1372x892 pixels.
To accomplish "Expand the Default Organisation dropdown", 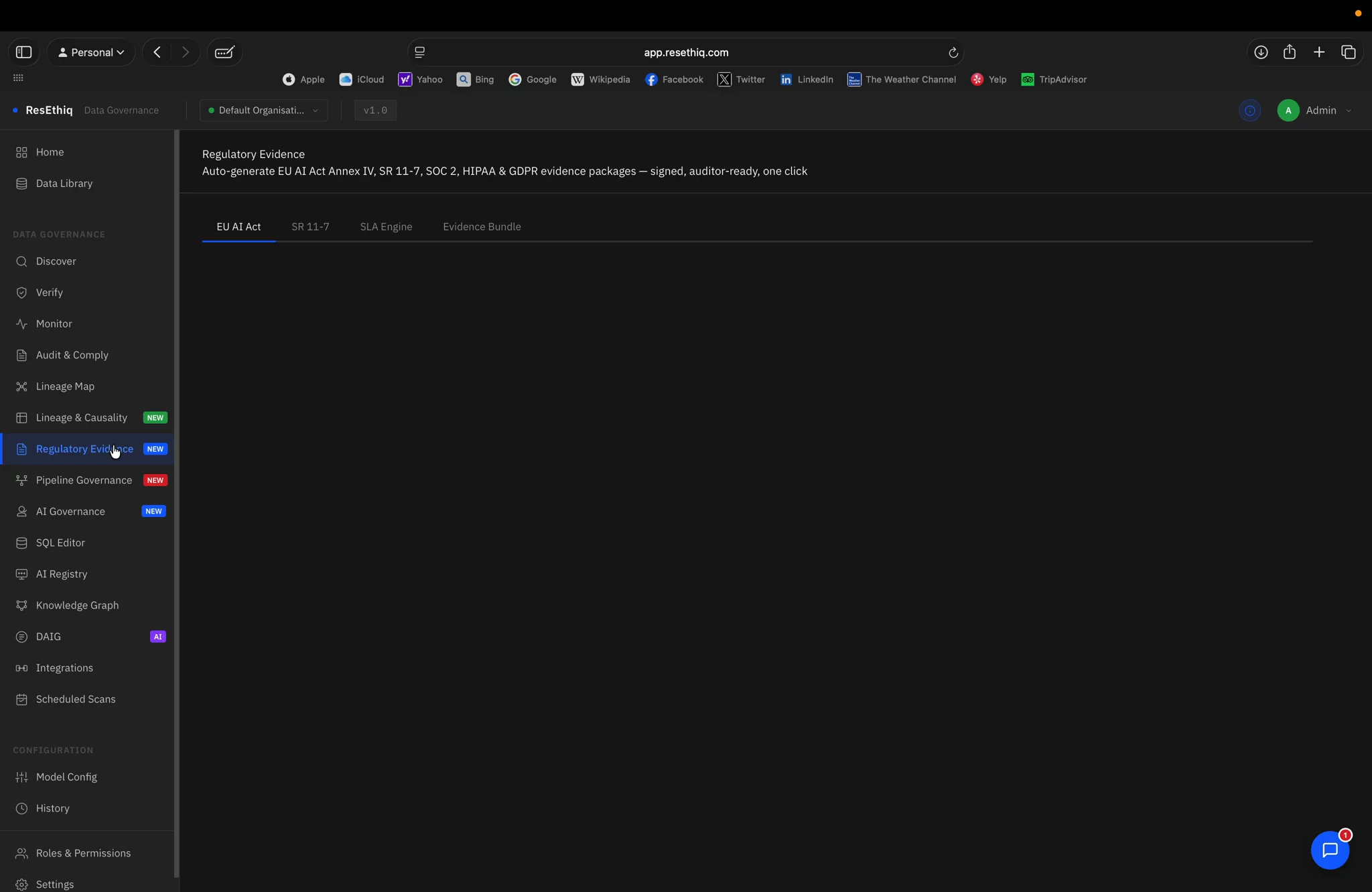I will (x=264, y=110).
